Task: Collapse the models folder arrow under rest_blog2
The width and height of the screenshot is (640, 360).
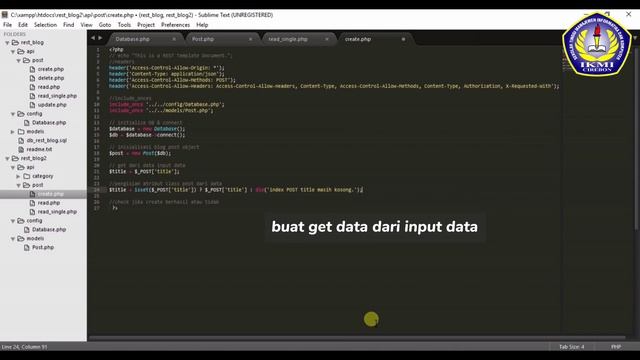Action: tap(13, 238)
